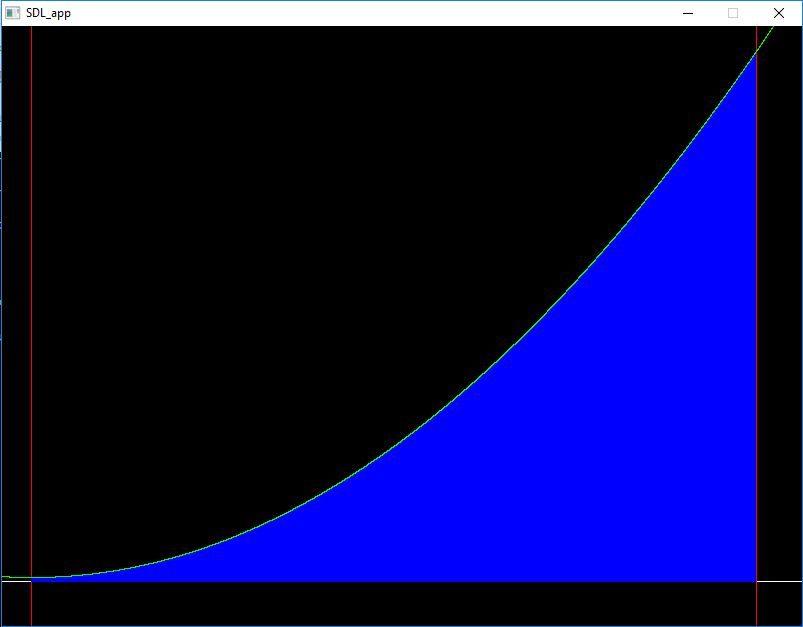The width and height of the screenshot is (803, 627).
Task: Click where the red line meets the horizontal axis
Action: (x=756, y=581)
